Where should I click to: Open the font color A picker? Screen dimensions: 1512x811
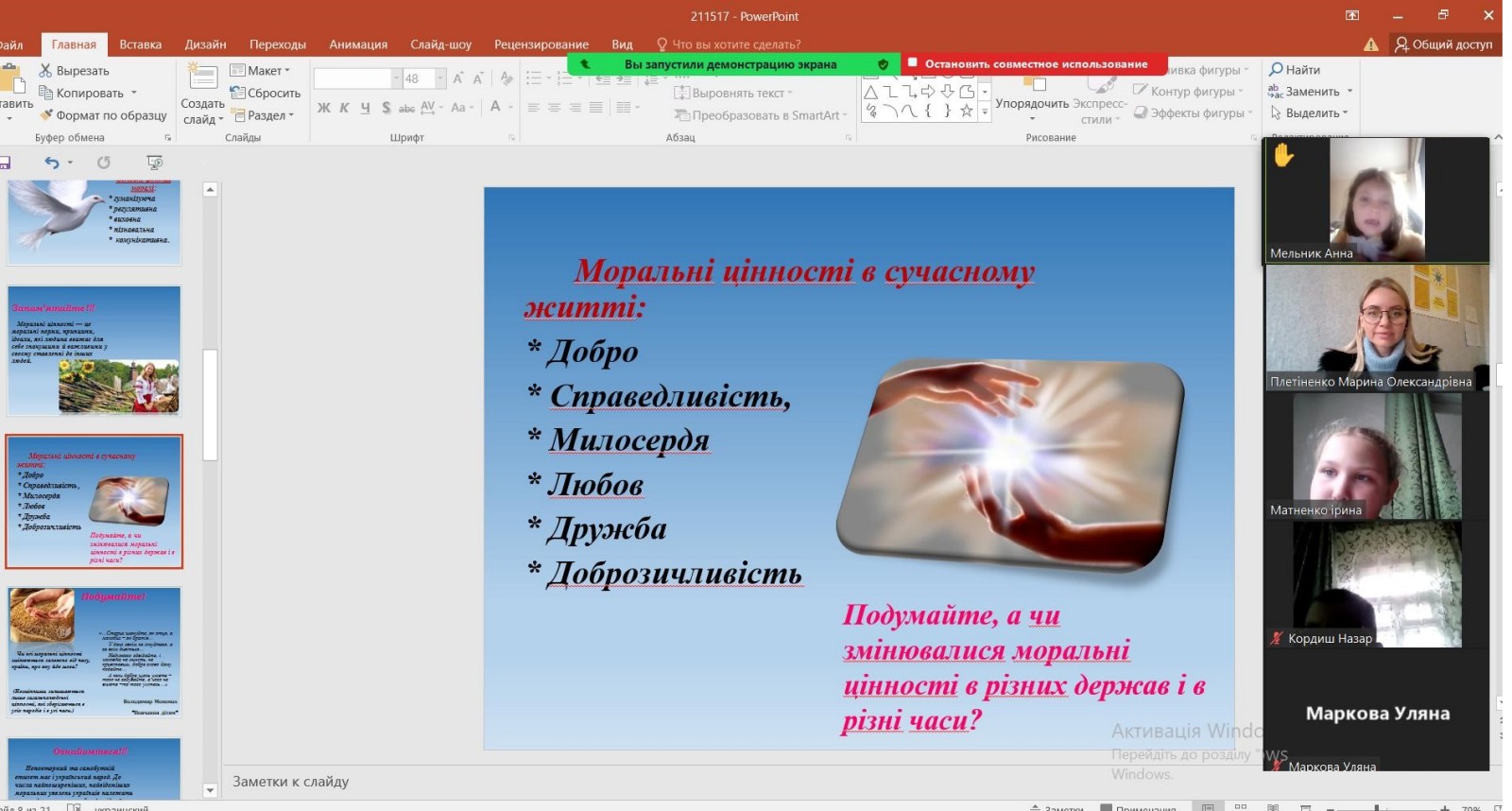point(495,108)
